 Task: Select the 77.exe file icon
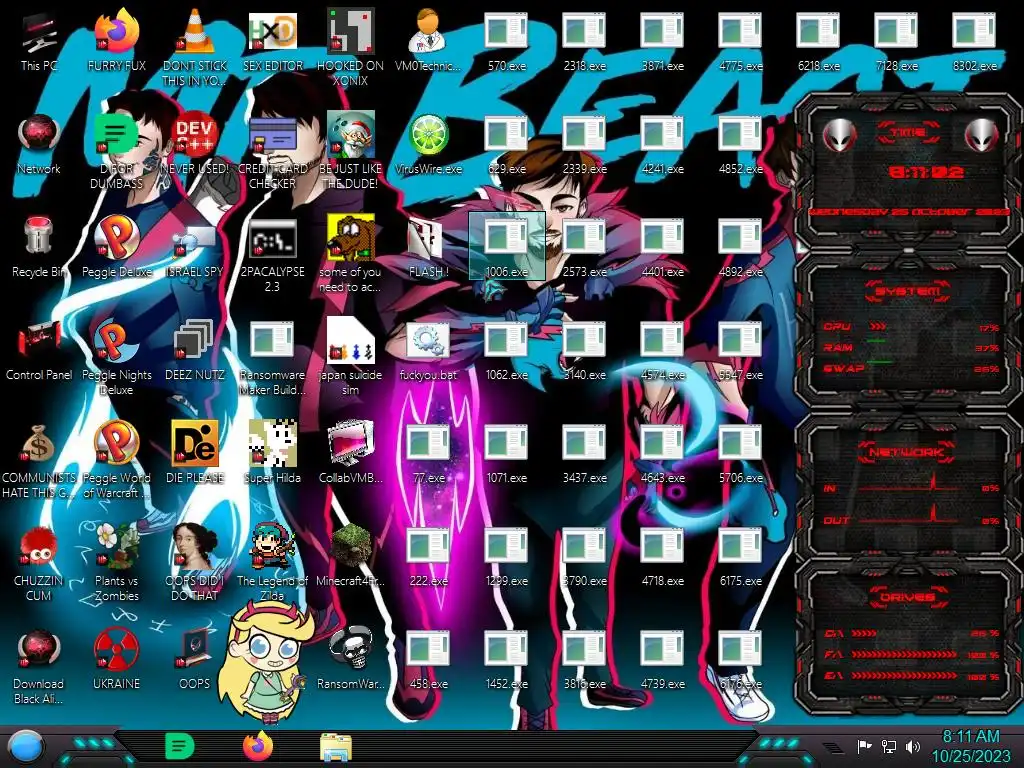click(428, 454)
